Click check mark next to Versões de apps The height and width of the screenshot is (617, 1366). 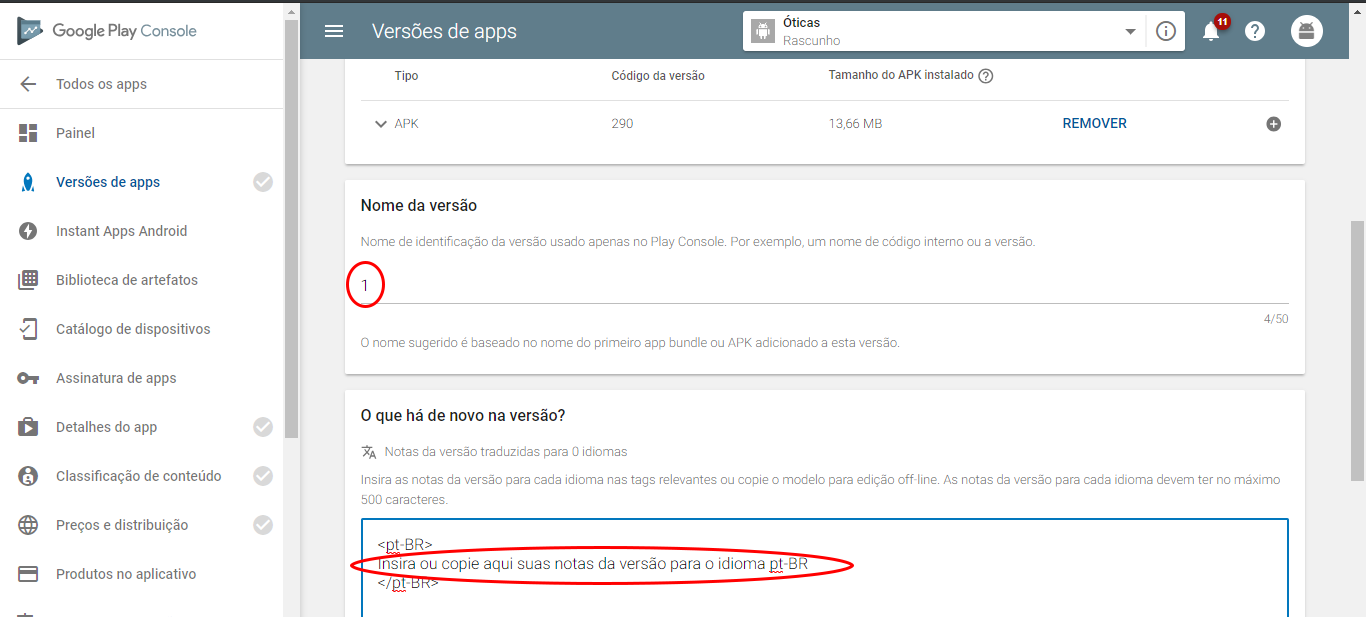[x=263, y=182]
